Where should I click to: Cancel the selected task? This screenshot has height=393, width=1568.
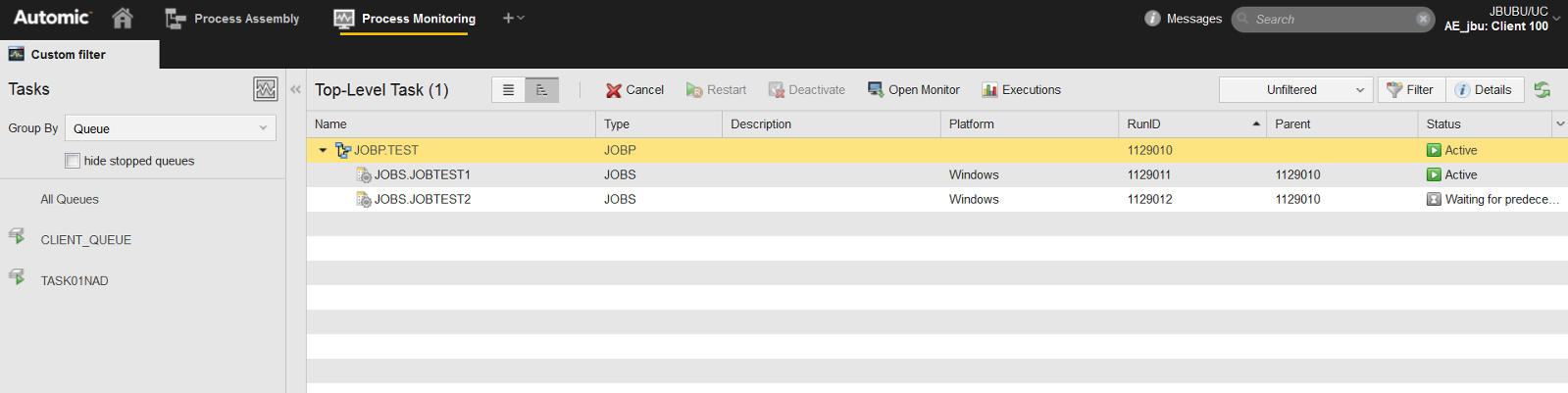click(x=634, y=90)
